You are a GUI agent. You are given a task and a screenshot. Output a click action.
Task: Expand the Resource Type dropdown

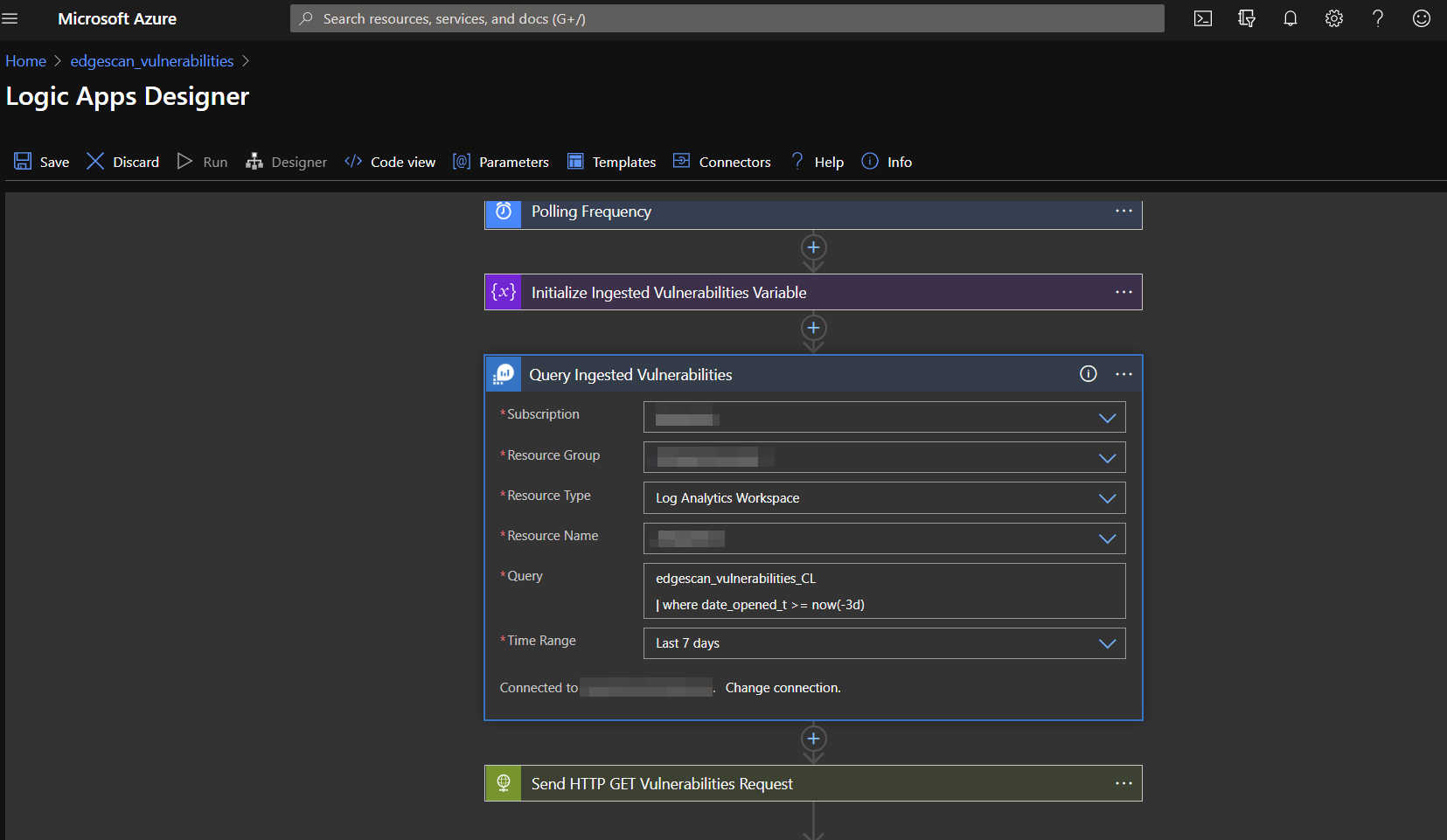click(1107, 498)
